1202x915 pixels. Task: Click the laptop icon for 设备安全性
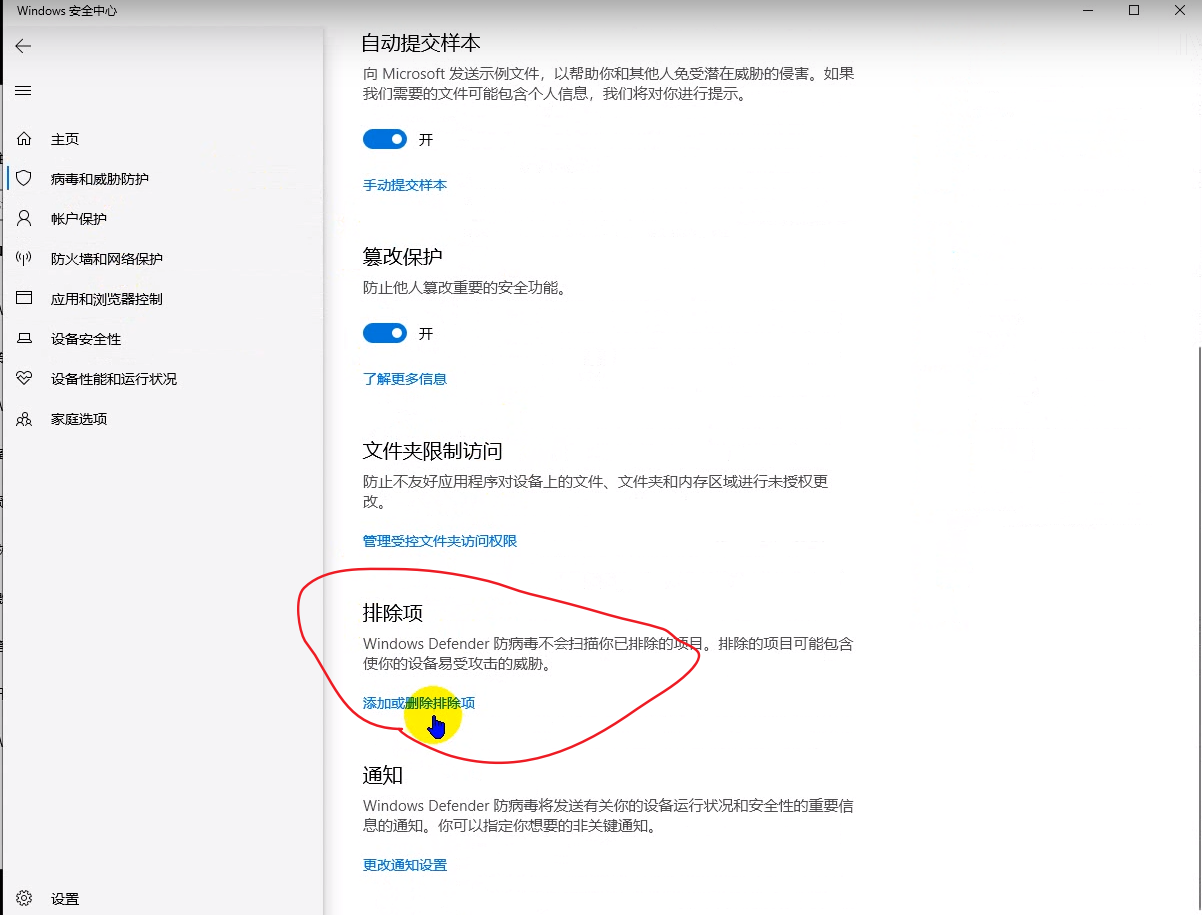coord(24,339)
